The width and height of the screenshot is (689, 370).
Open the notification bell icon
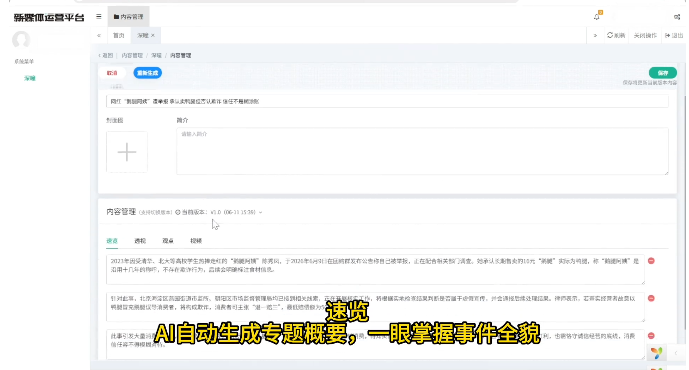(x=597, y=17)
